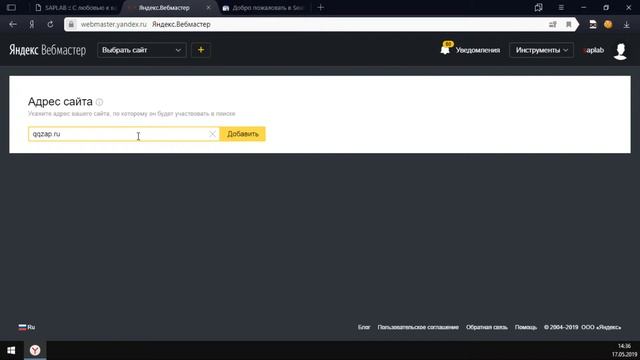Viewport: 640px width, 360px height.
Task: Open Уведомления link
Action: pyautogui.click(x=478, y=50)
